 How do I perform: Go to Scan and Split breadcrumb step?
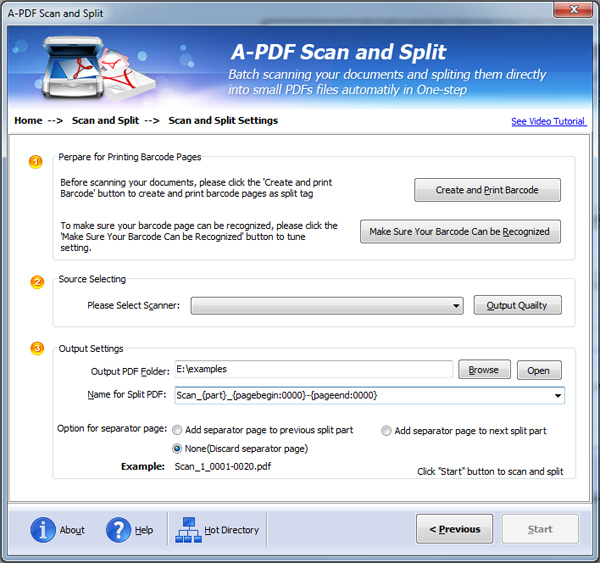coord(105,121)
